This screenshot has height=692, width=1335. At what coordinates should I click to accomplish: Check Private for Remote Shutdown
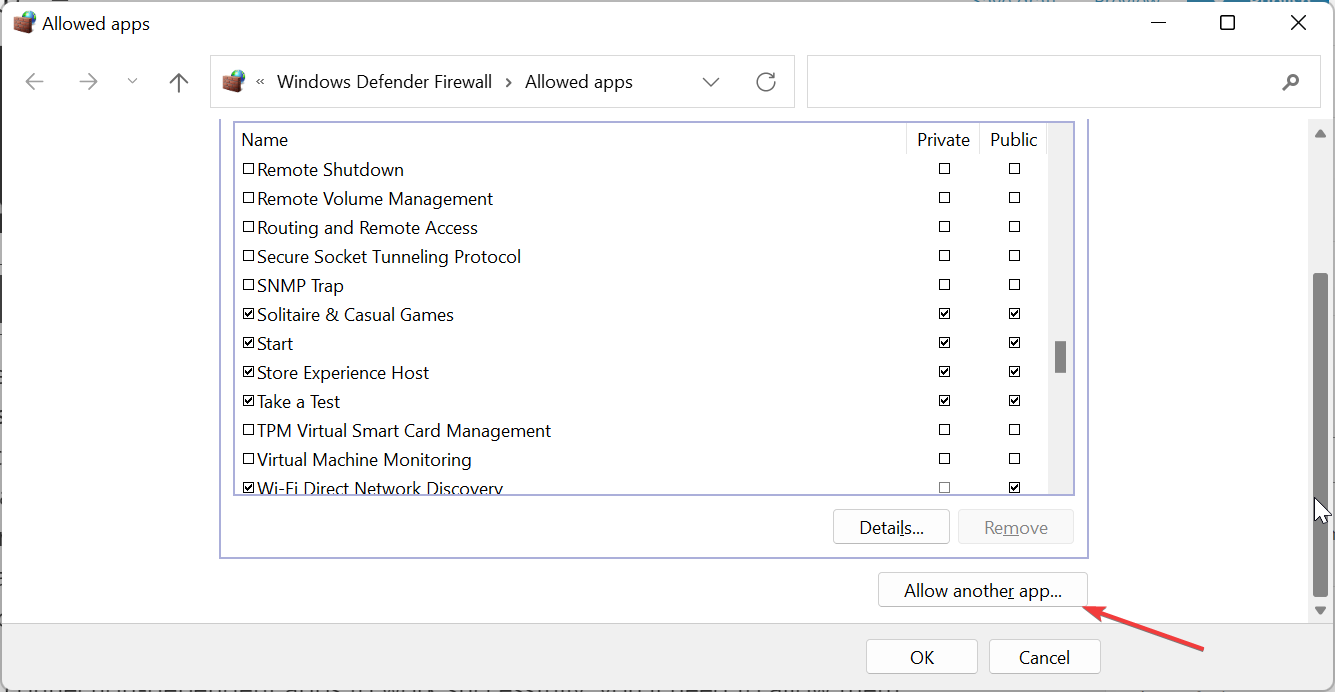tap(945, 169)
